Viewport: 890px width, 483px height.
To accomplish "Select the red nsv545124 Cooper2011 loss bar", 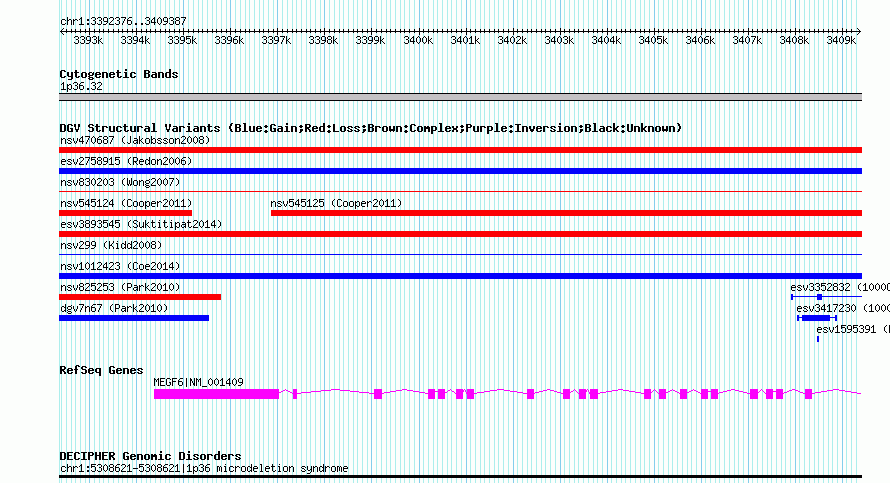I will tap(125, 213).
